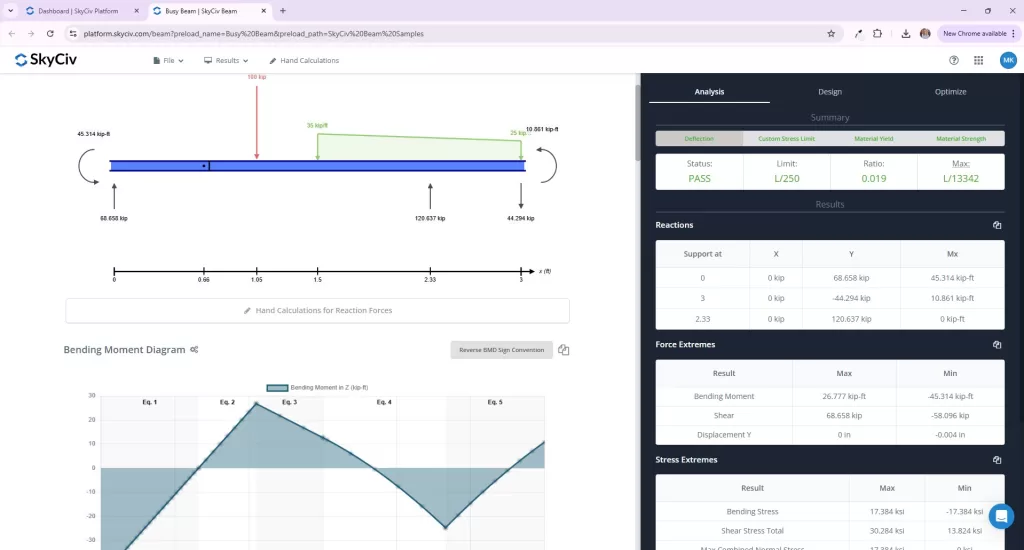Click the 120.637 kip support reaction arrow
Image resolution: width=1024 pixels, height=550 pixels.
pos(430,196)
